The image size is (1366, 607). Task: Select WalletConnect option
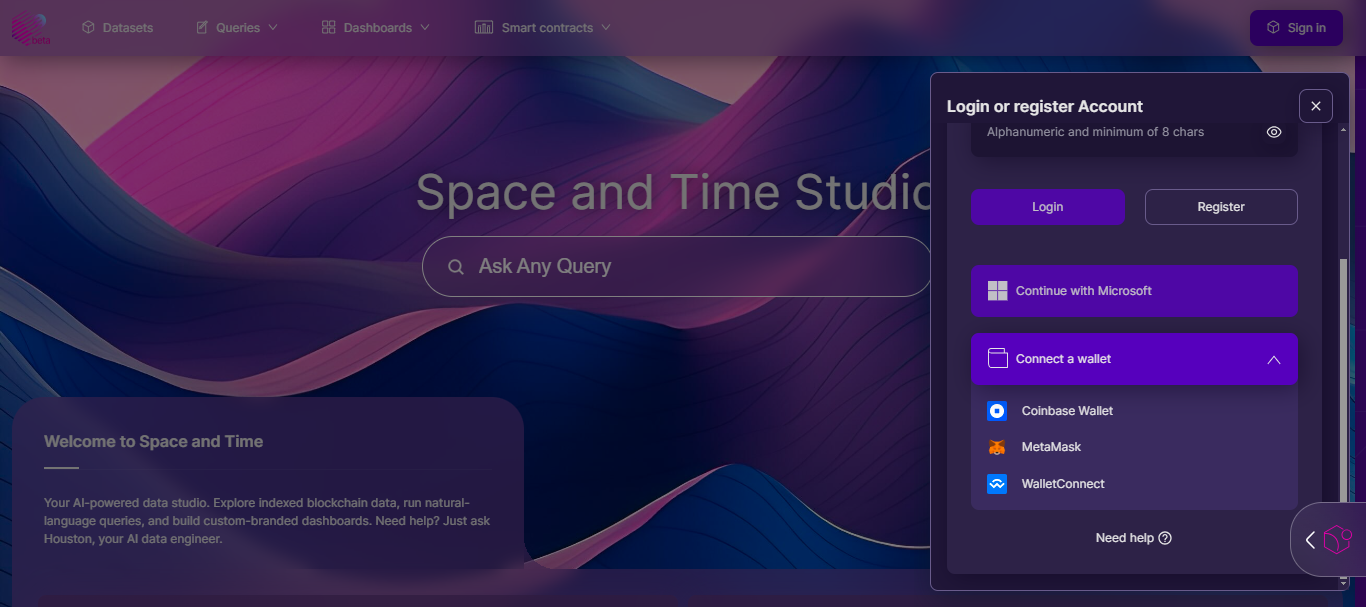click(1134, 484)
